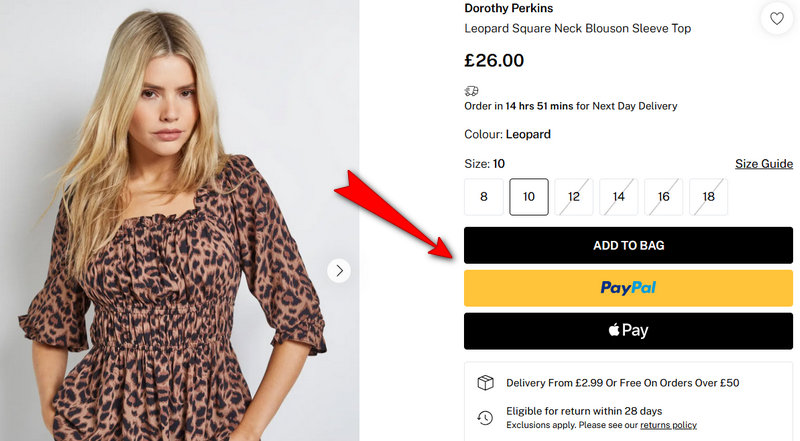Show next product image with arrow

coord(339,270)
